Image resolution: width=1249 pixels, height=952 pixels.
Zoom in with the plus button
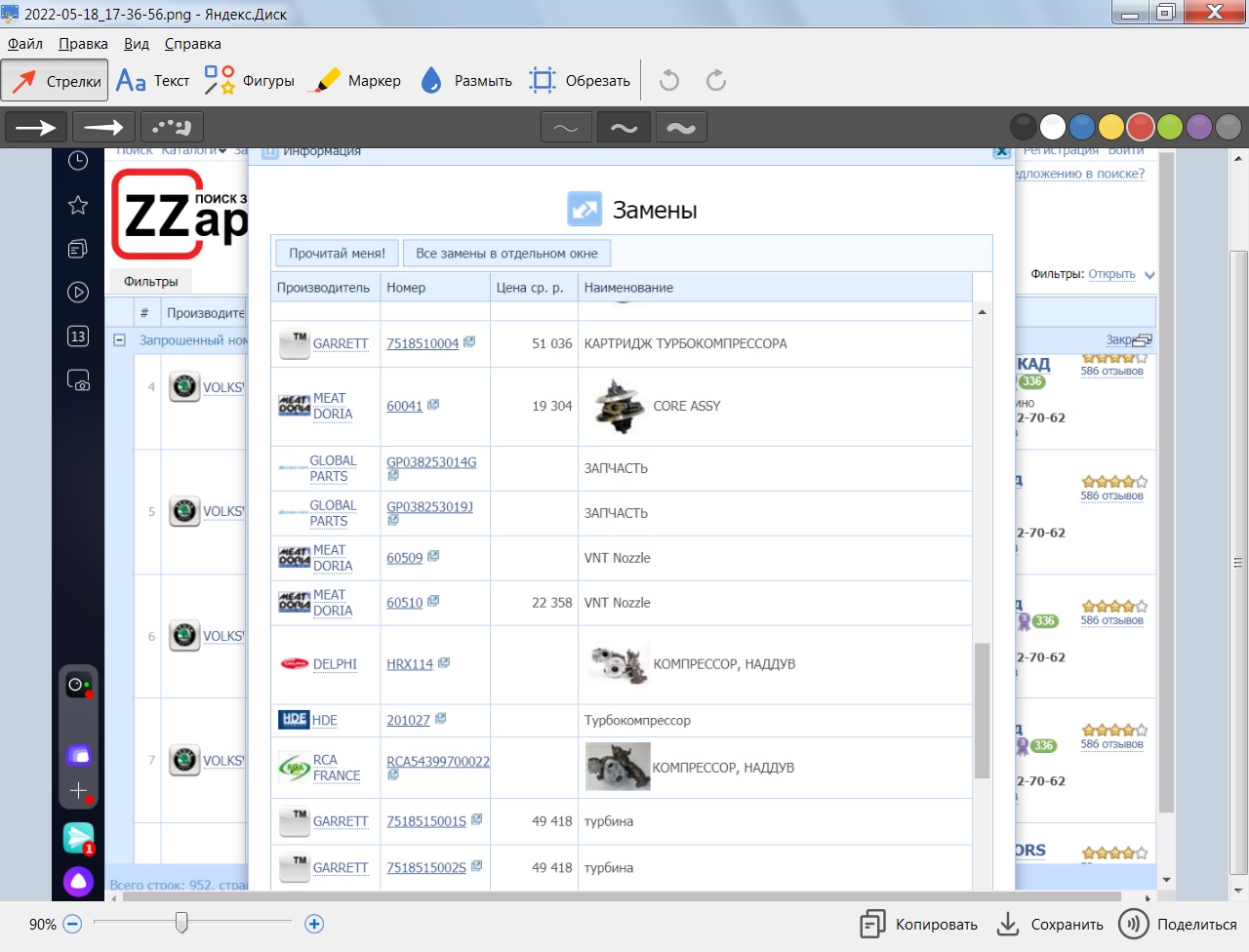[x=314, y=924]
